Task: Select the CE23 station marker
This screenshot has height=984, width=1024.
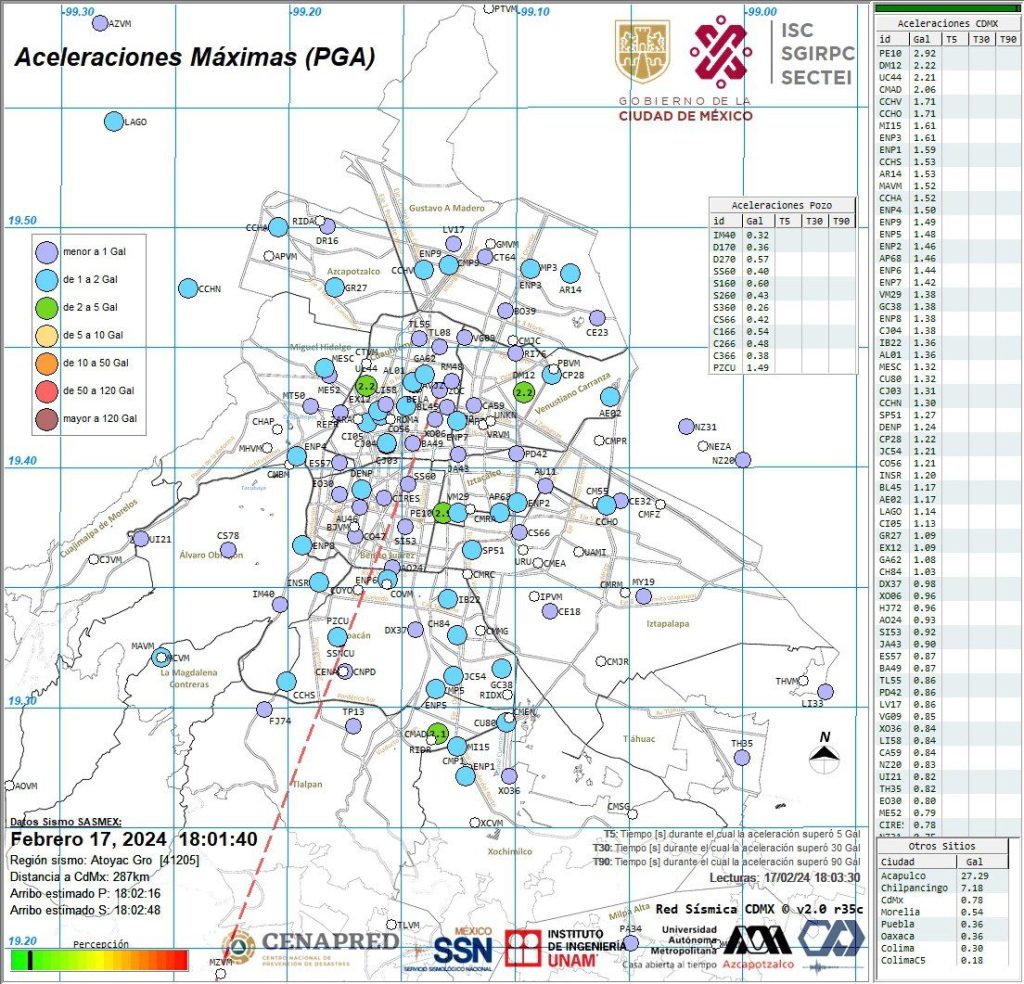Action: click(x=597, y=318)
